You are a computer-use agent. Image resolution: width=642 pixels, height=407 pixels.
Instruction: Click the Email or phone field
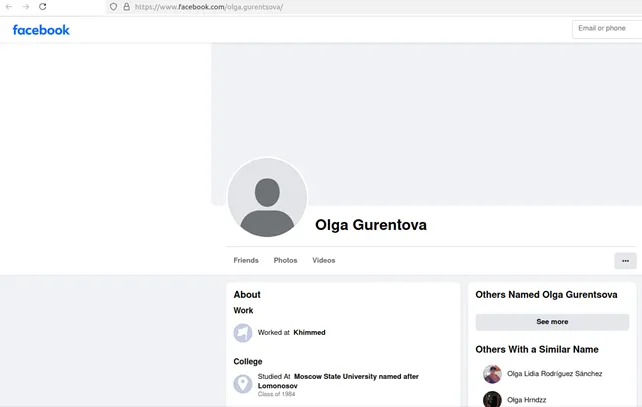(606, 29)
